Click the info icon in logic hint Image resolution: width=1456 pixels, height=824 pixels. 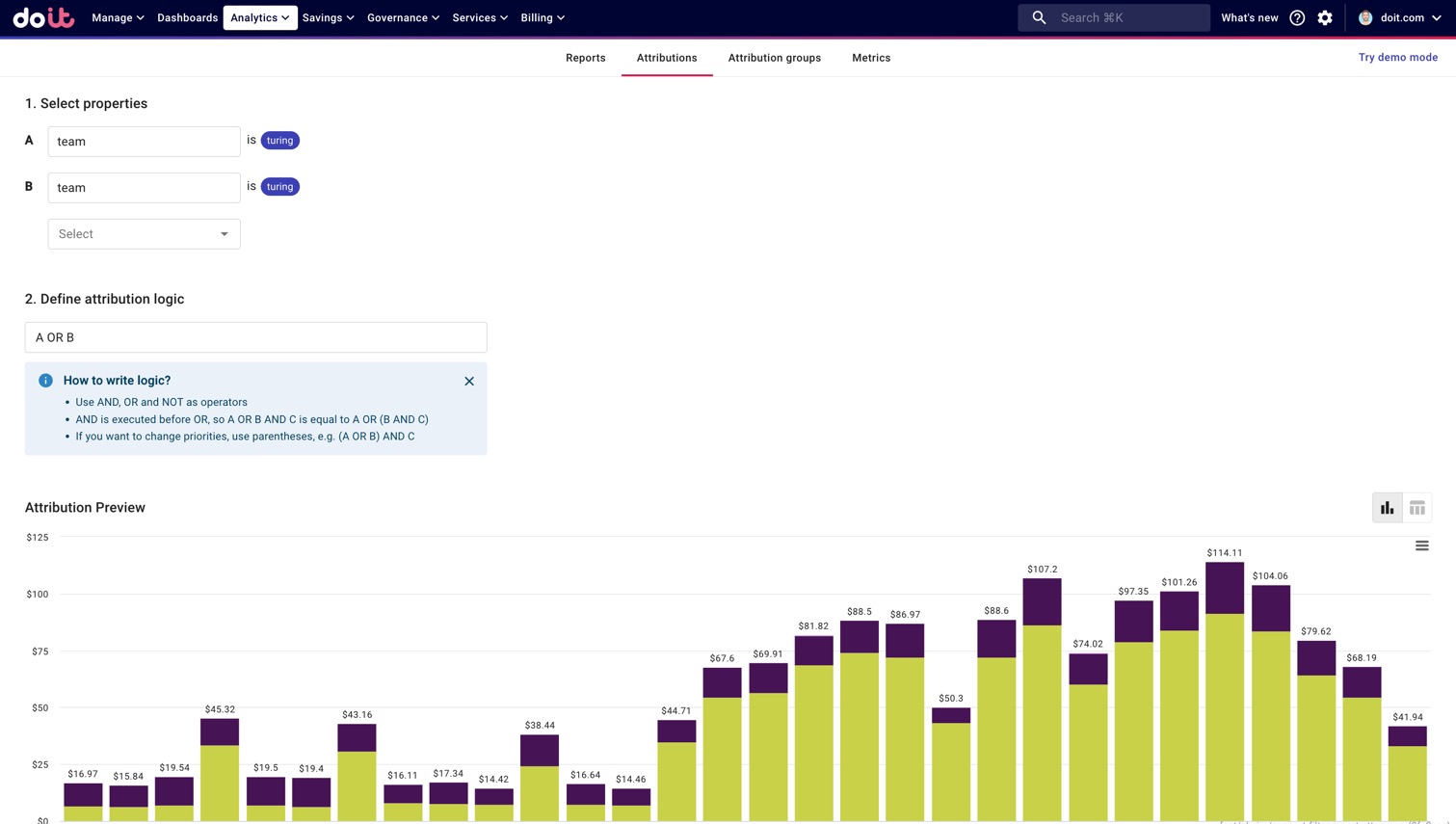pos(45,381)
